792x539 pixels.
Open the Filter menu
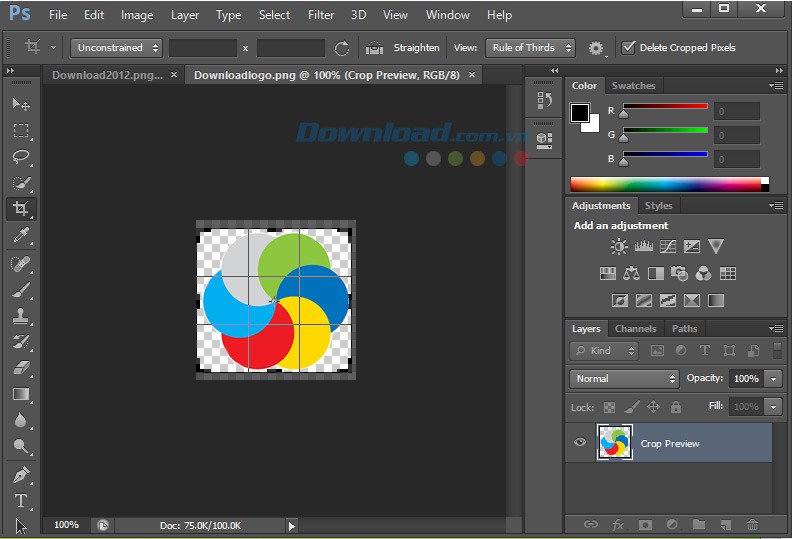point(321,15)
